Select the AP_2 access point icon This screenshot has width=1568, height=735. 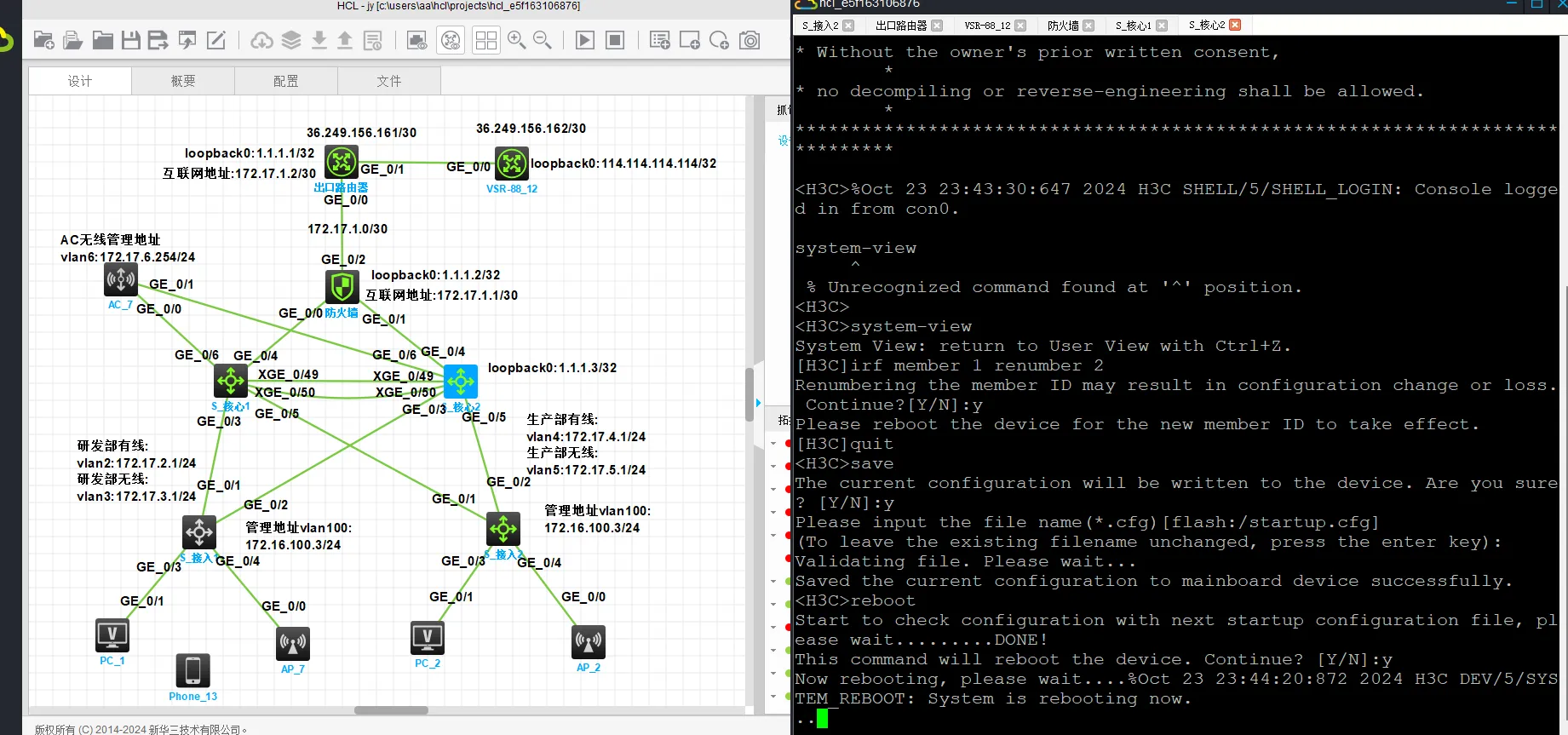point(589,642)
